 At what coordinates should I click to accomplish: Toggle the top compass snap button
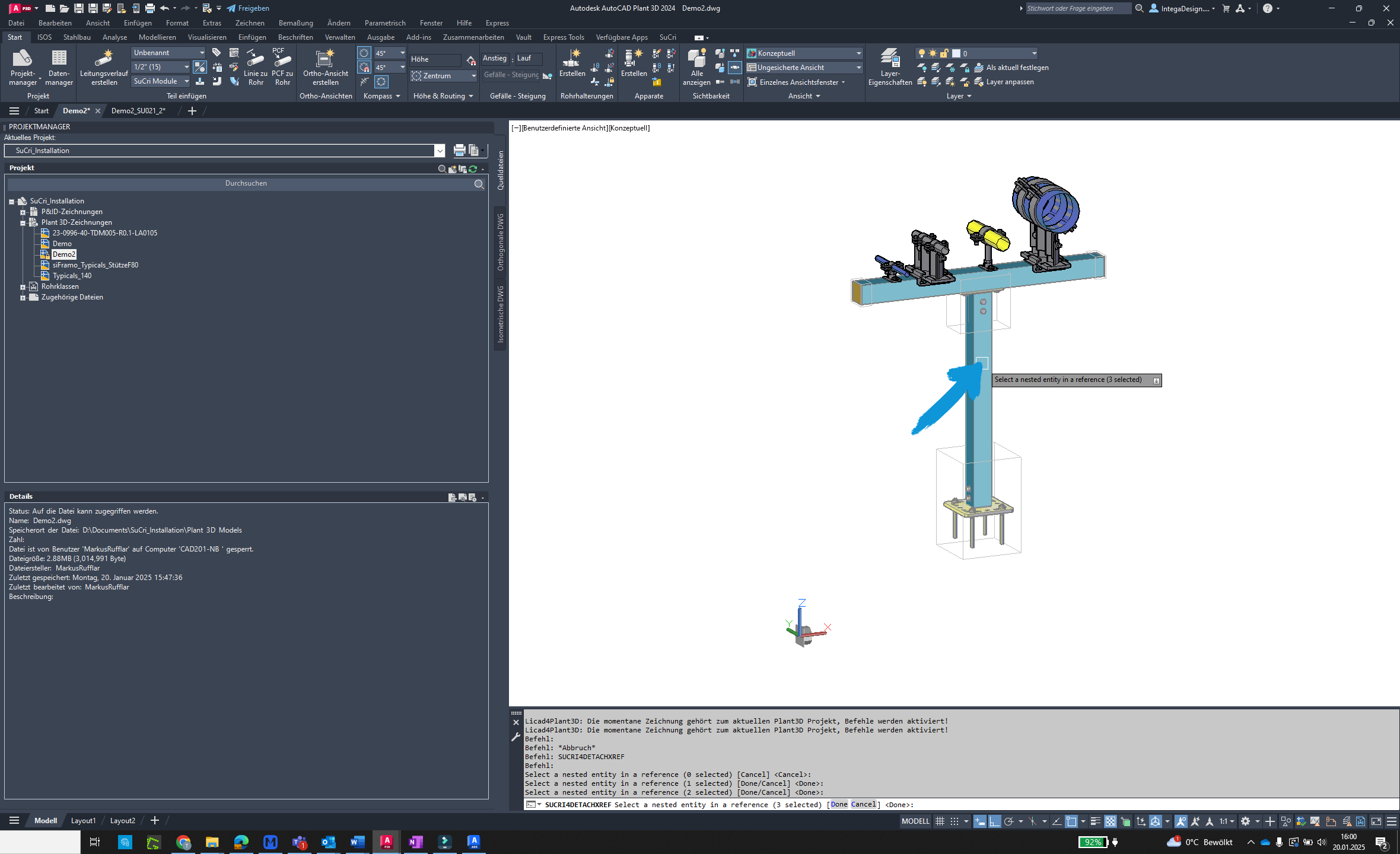click(364, 53)
